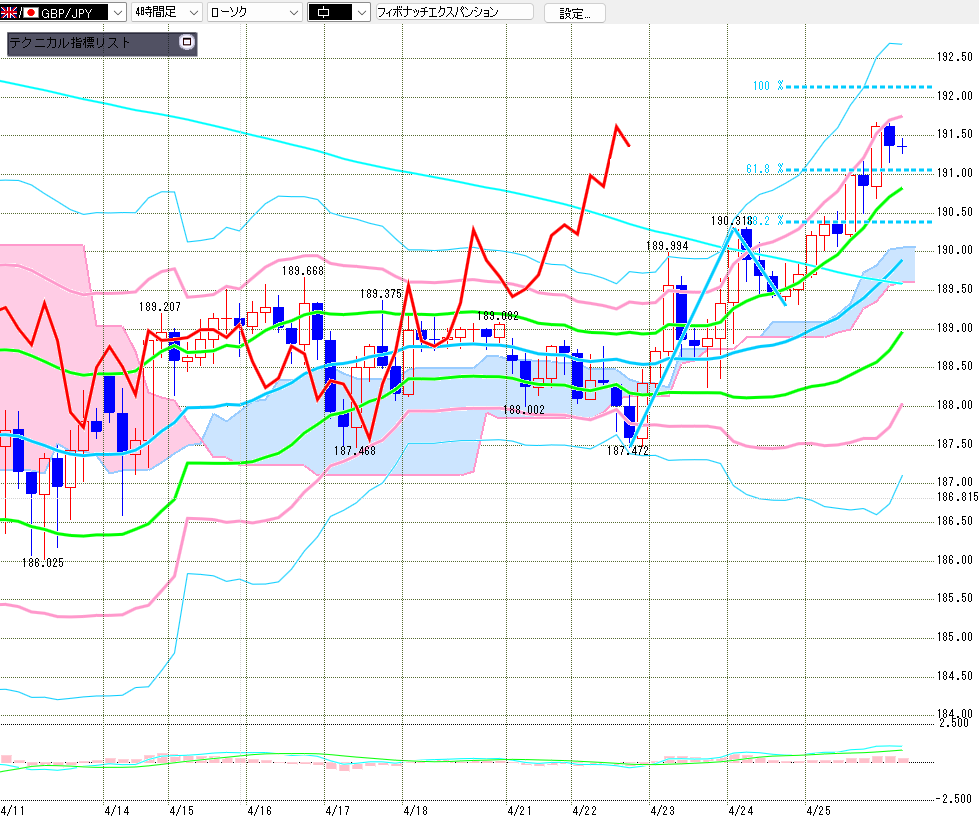Click the 61.8 % Fibonacci level label

[764, 169]
